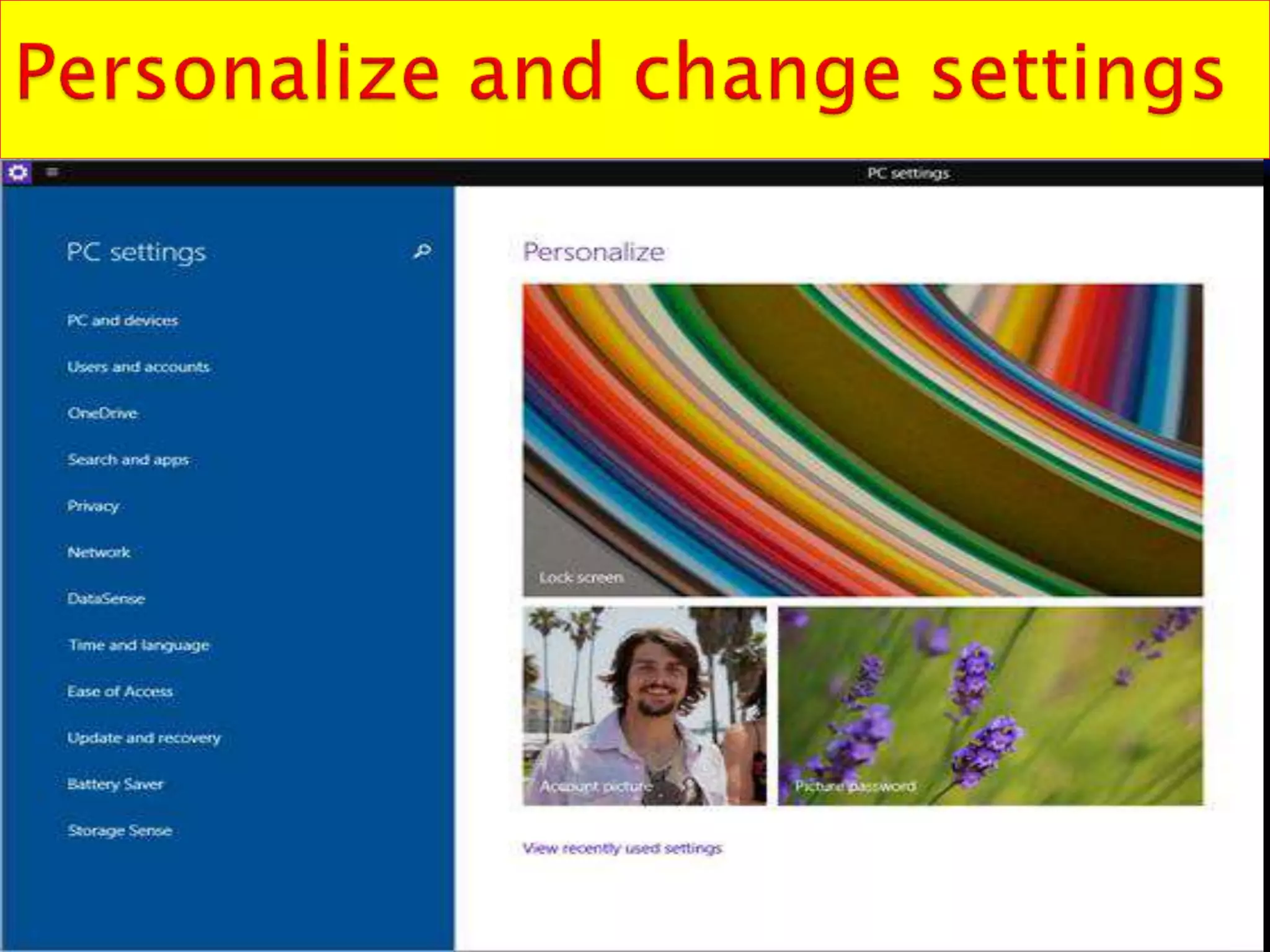Open PC and devices settings

[123, 320]
